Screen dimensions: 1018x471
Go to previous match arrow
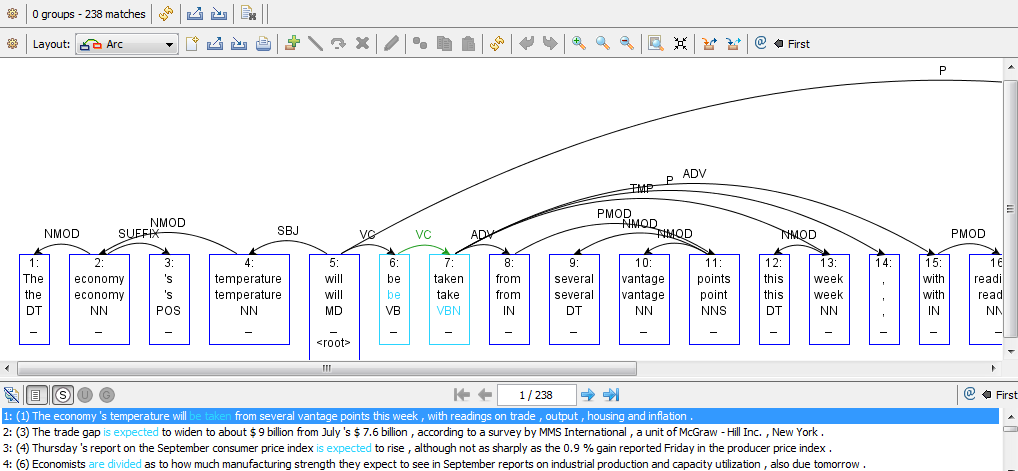coord(484,394)
